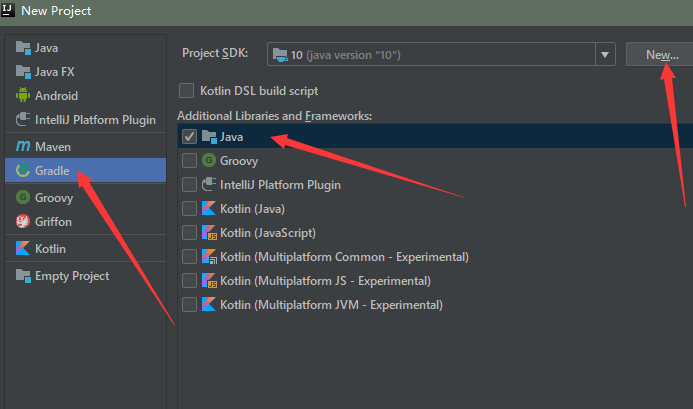Select Kotlin (Multiplatform JVM - Experimental) row

pos(435,305)
